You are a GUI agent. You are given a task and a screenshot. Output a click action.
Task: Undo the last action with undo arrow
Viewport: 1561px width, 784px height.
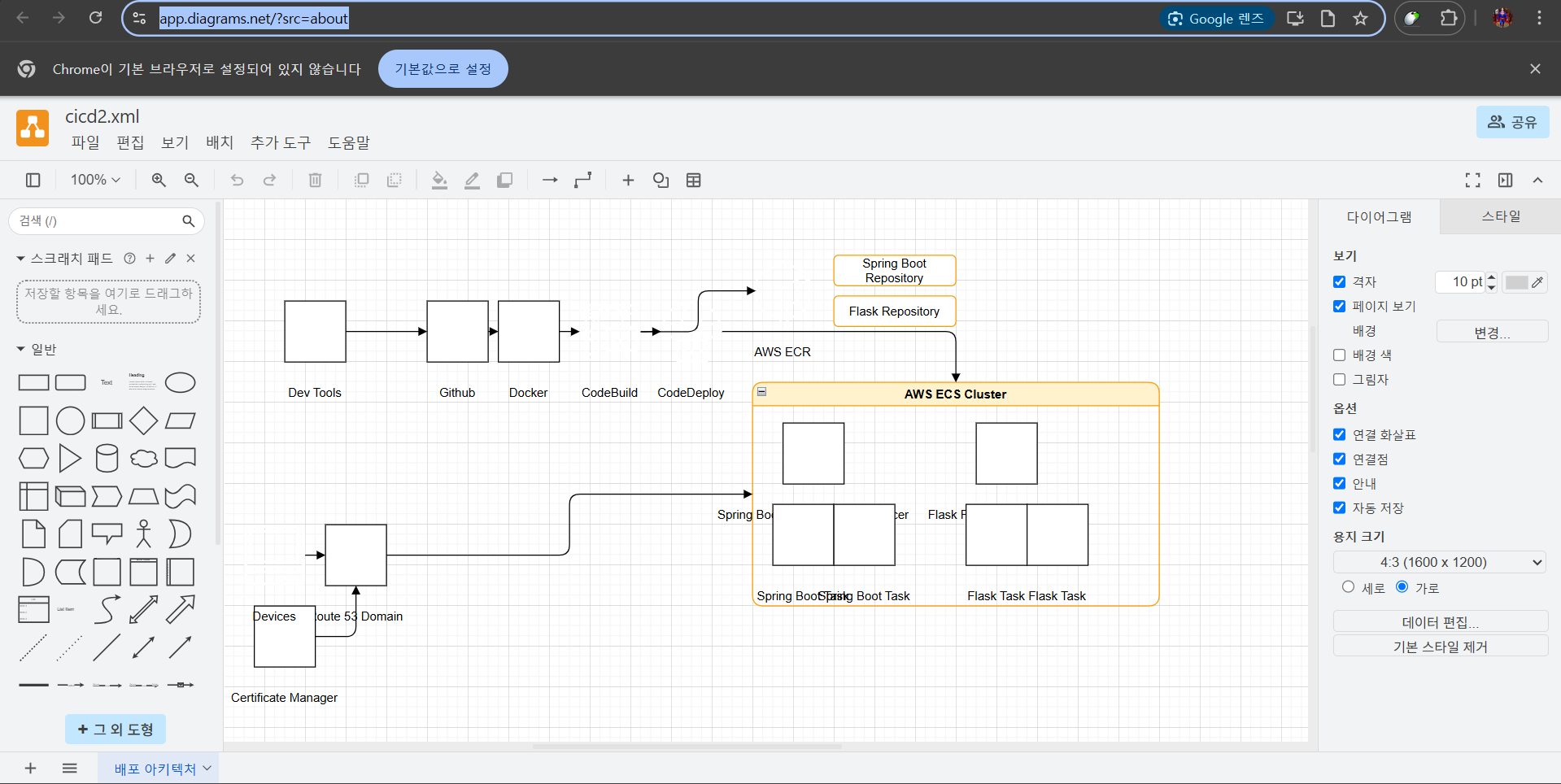237,180
